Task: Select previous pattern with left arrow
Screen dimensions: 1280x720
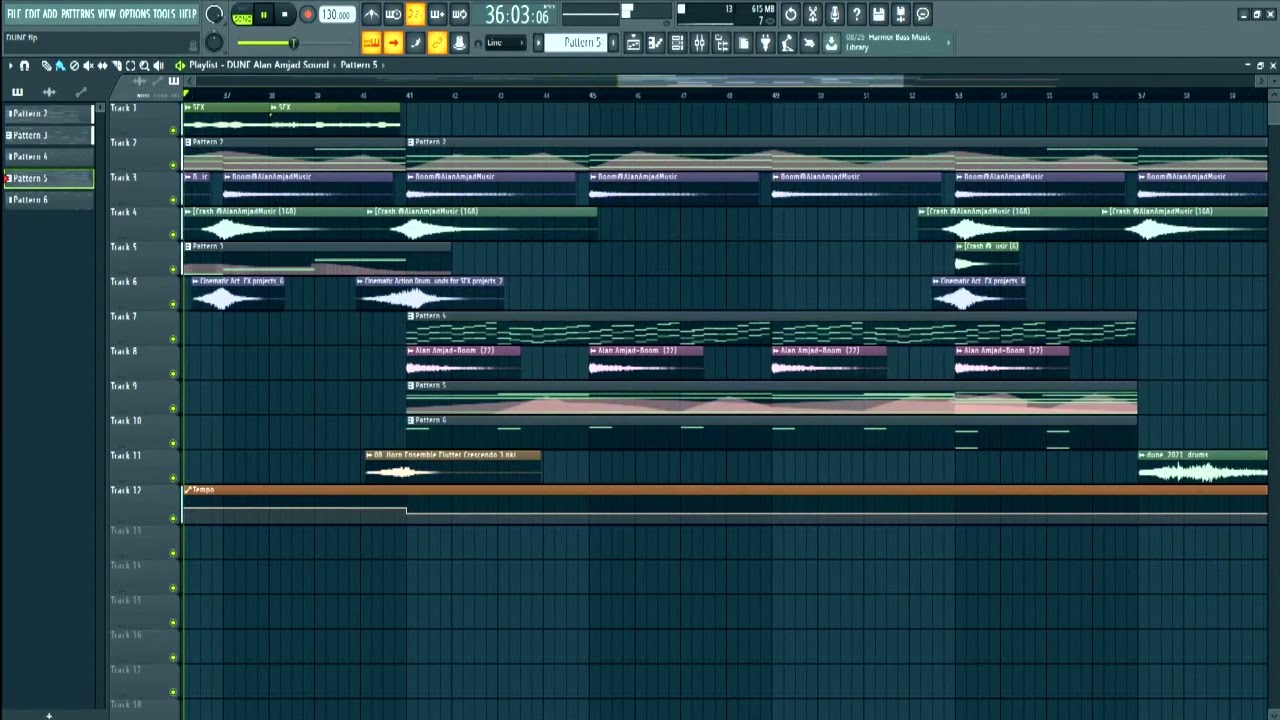Action: point(538,43)
